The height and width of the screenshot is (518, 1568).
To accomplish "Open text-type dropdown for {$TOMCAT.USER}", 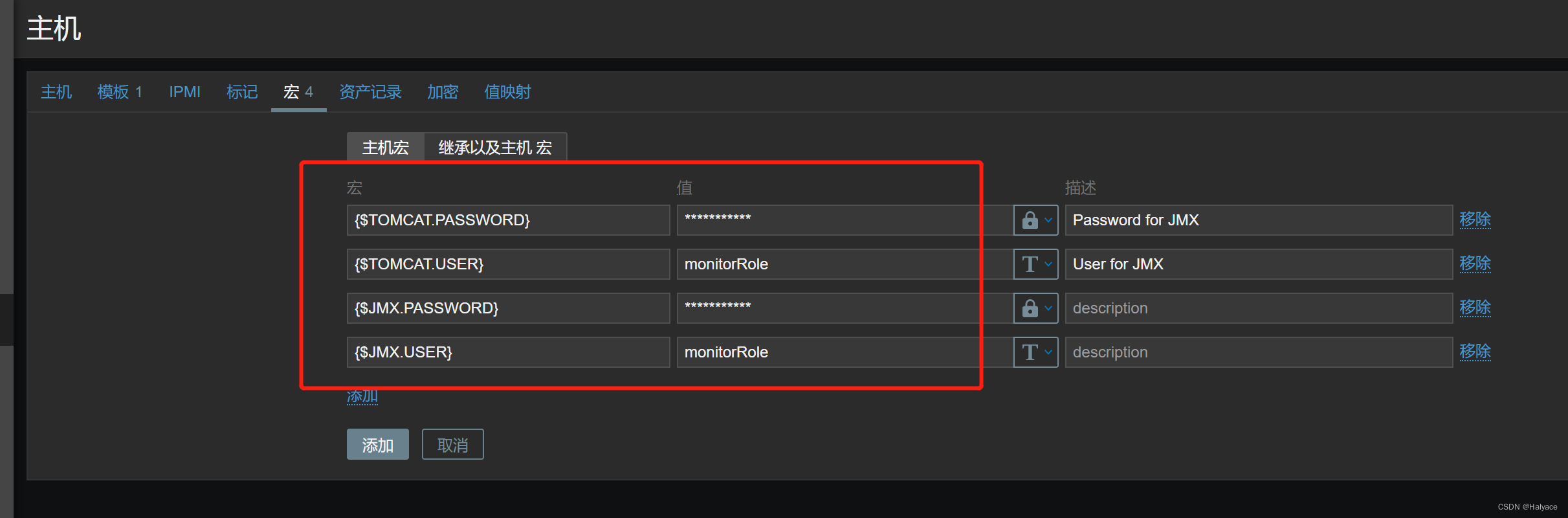I will click(x=1035, y=264).
